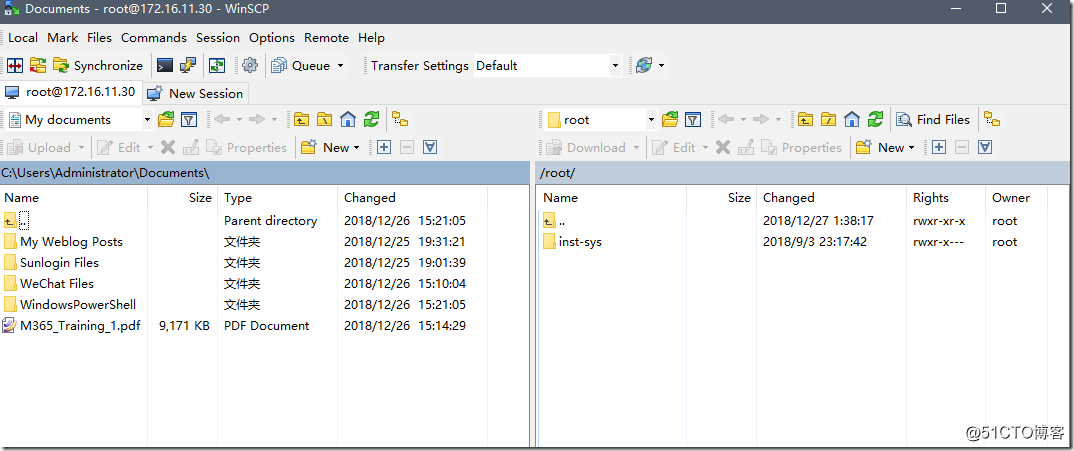Viewport: 1074px width, 451px height.
Task: Open the Files menu
Action: point(99,38)
